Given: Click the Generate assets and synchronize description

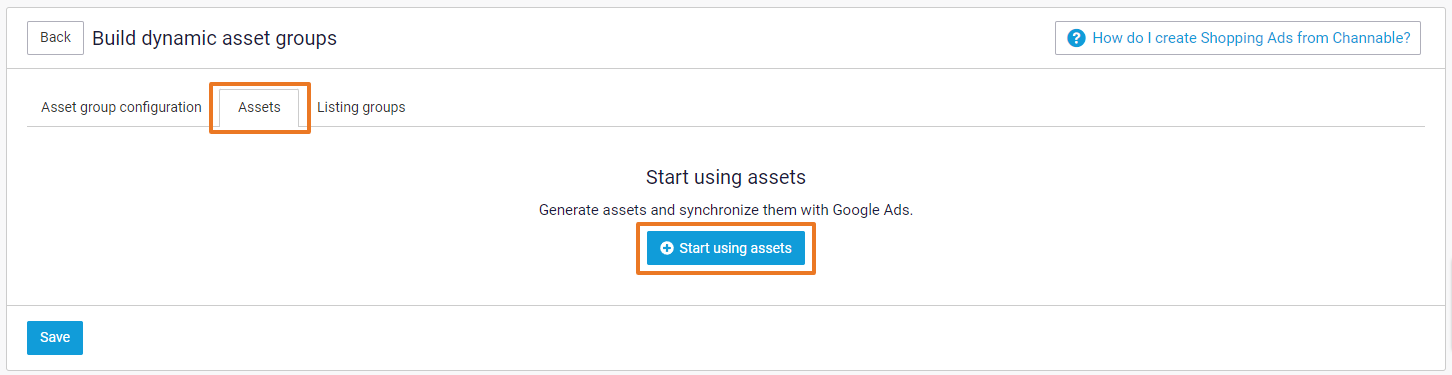Looking at the screenshot, I should tap(726, 211).
